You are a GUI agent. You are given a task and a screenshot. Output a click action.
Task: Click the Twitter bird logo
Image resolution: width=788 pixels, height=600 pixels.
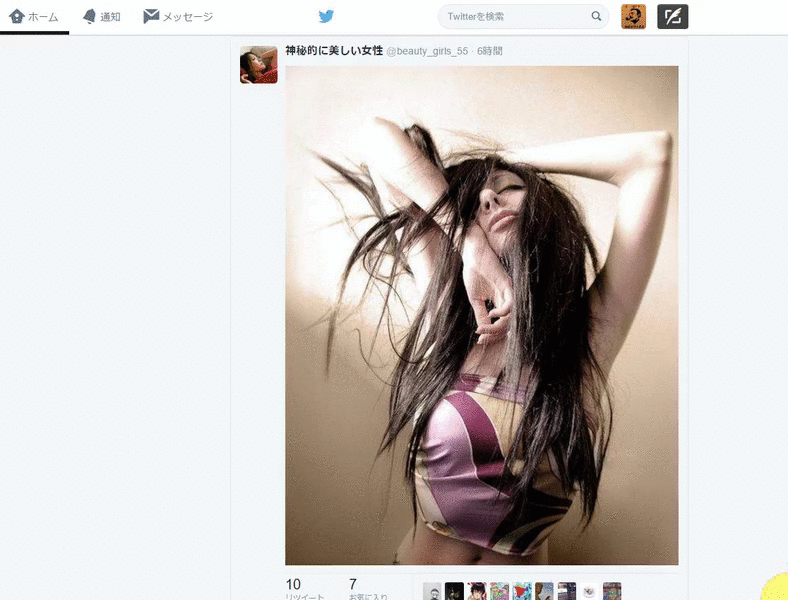point(326,17)
